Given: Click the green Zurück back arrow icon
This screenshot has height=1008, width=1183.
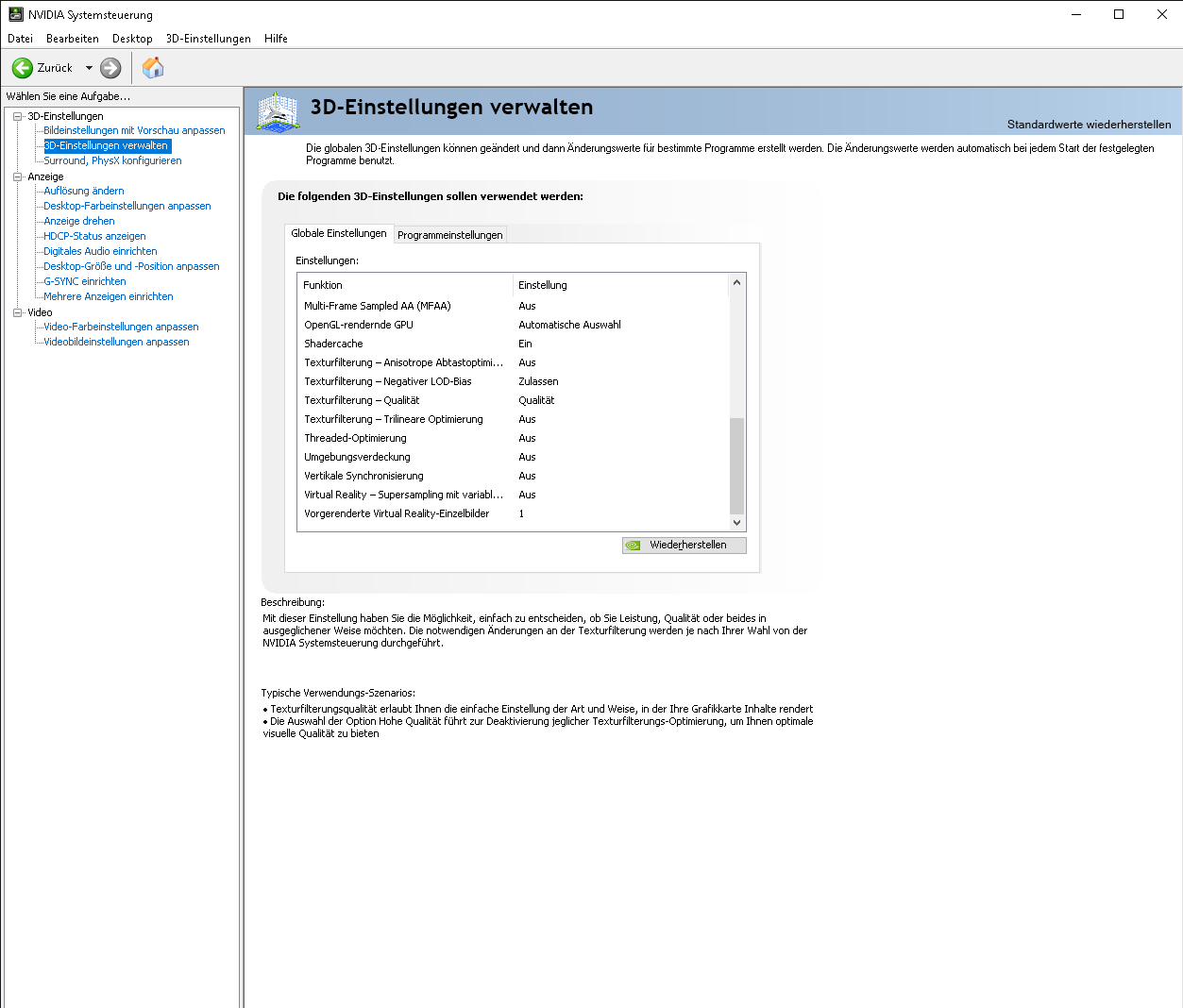Looking at the screenshot, I should click(x=22, y=68).
